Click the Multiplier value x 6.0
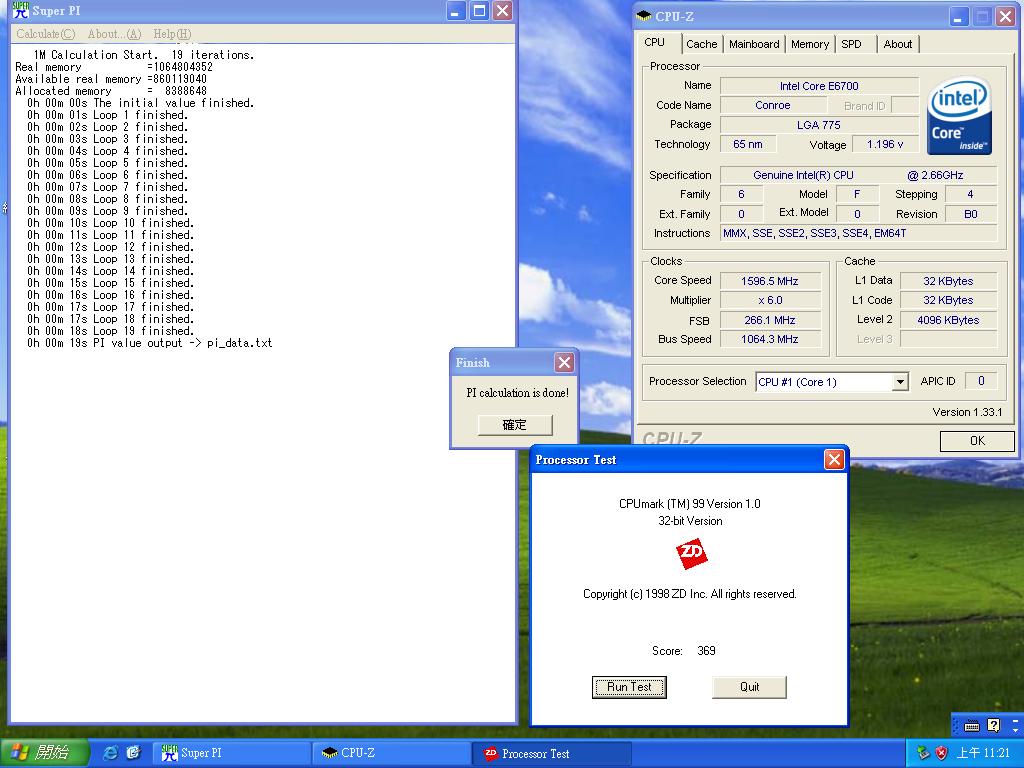Screen dimensions: 1024x768 coord(770,300)
